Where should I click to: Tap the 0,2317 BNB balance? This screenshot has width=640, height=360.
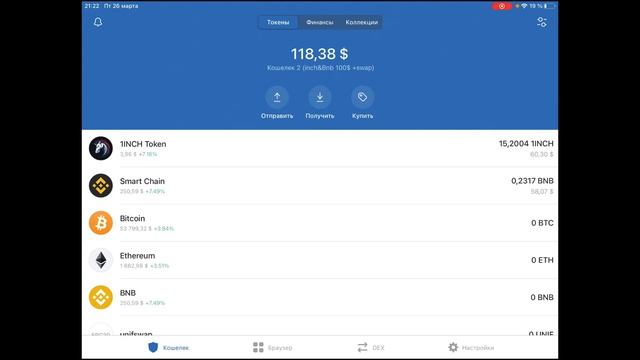pyautogui.click(x=532, y=181)
